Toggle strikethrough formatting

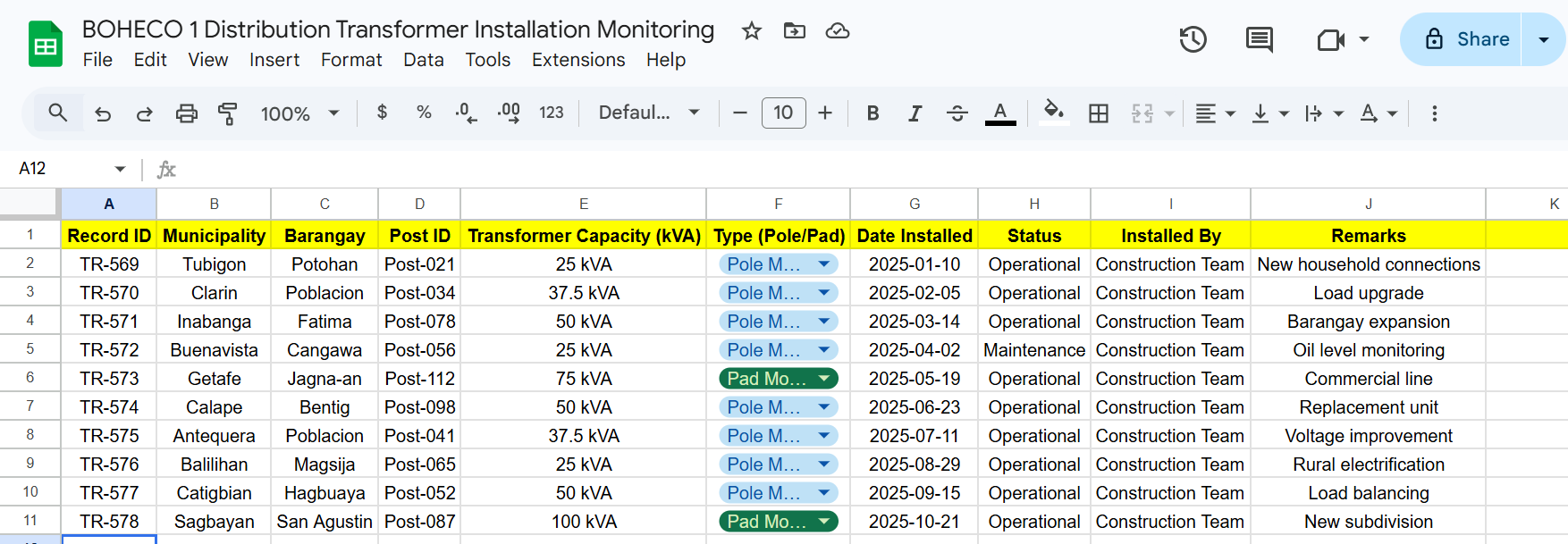click(x=957, y=113)
